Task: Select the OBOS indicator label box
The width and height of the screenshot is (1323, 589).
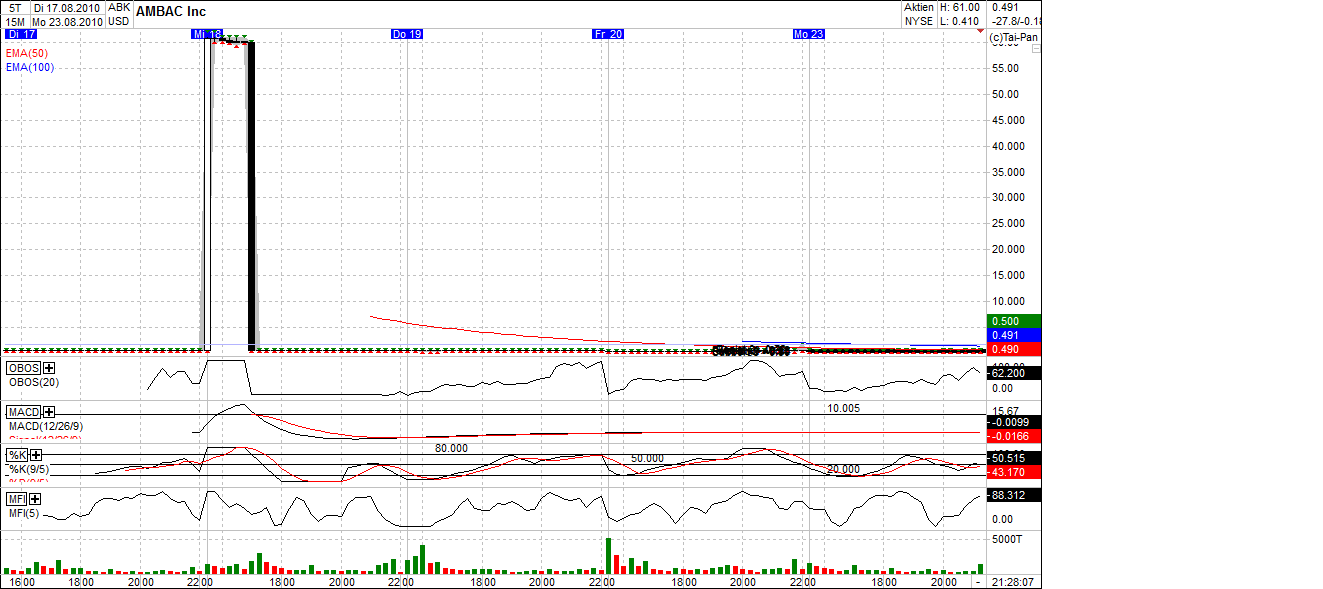Action: click(x=24, y=368)
